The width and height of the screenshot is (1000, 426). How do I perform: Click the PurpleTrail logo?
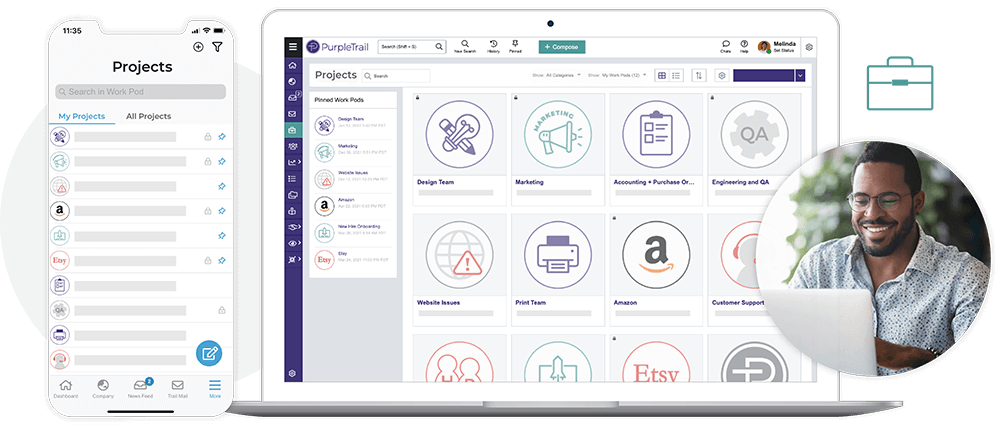338,47
